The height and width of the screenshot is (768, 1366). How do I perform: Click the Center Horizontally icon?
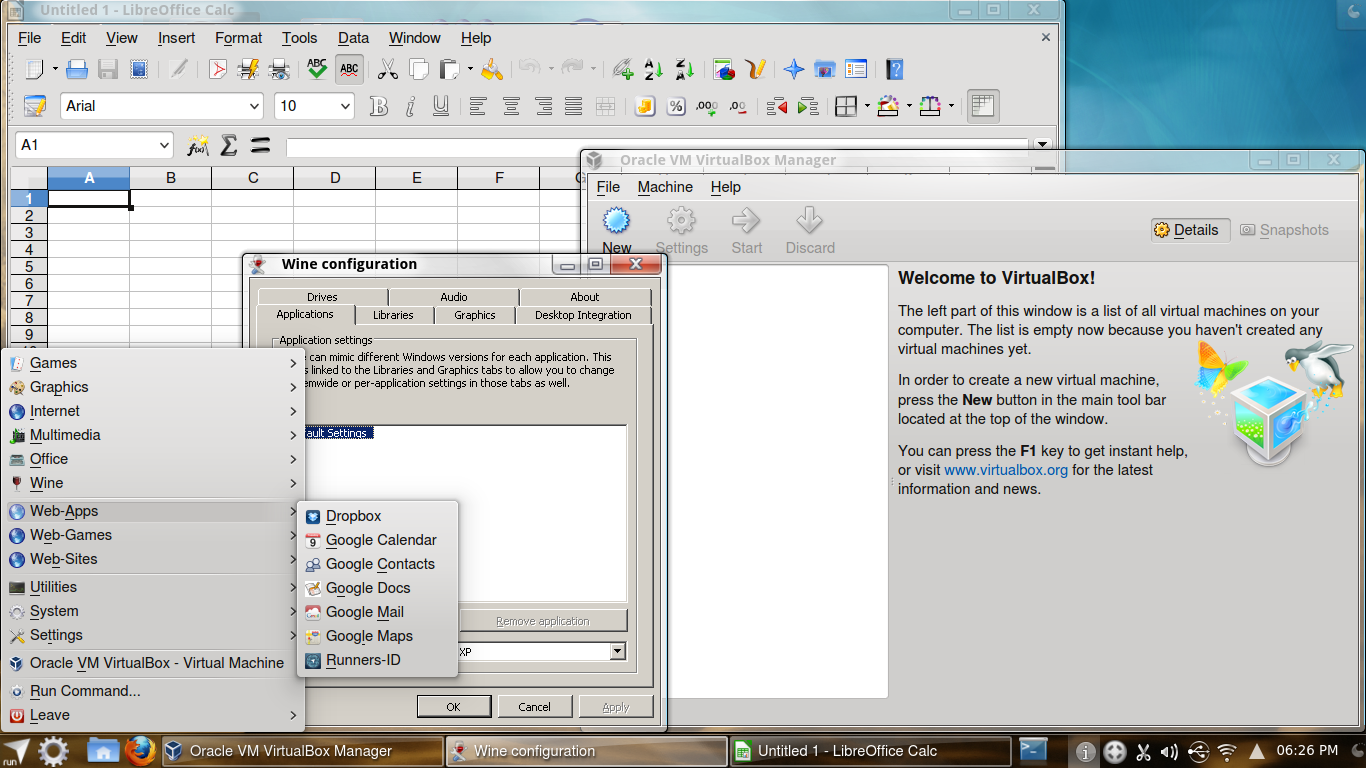511,106
